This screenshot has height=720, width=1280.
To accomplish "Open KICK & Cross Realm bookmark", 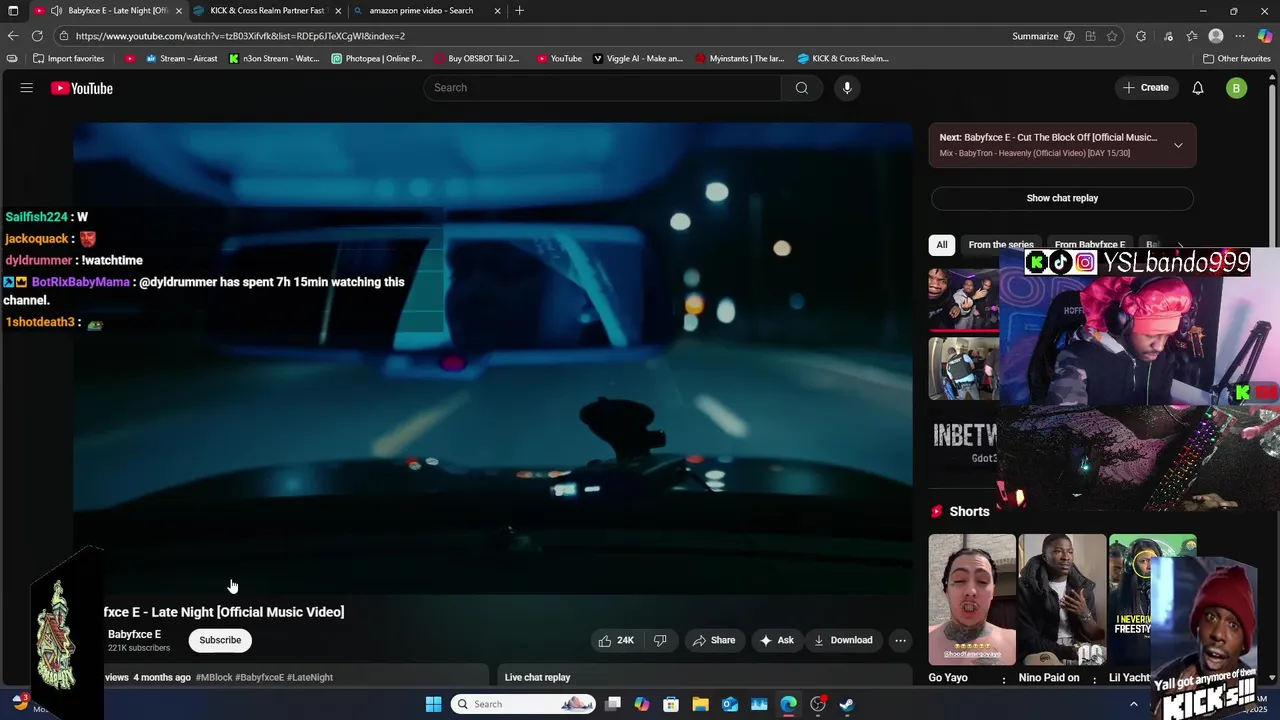I will coord(843,58).
